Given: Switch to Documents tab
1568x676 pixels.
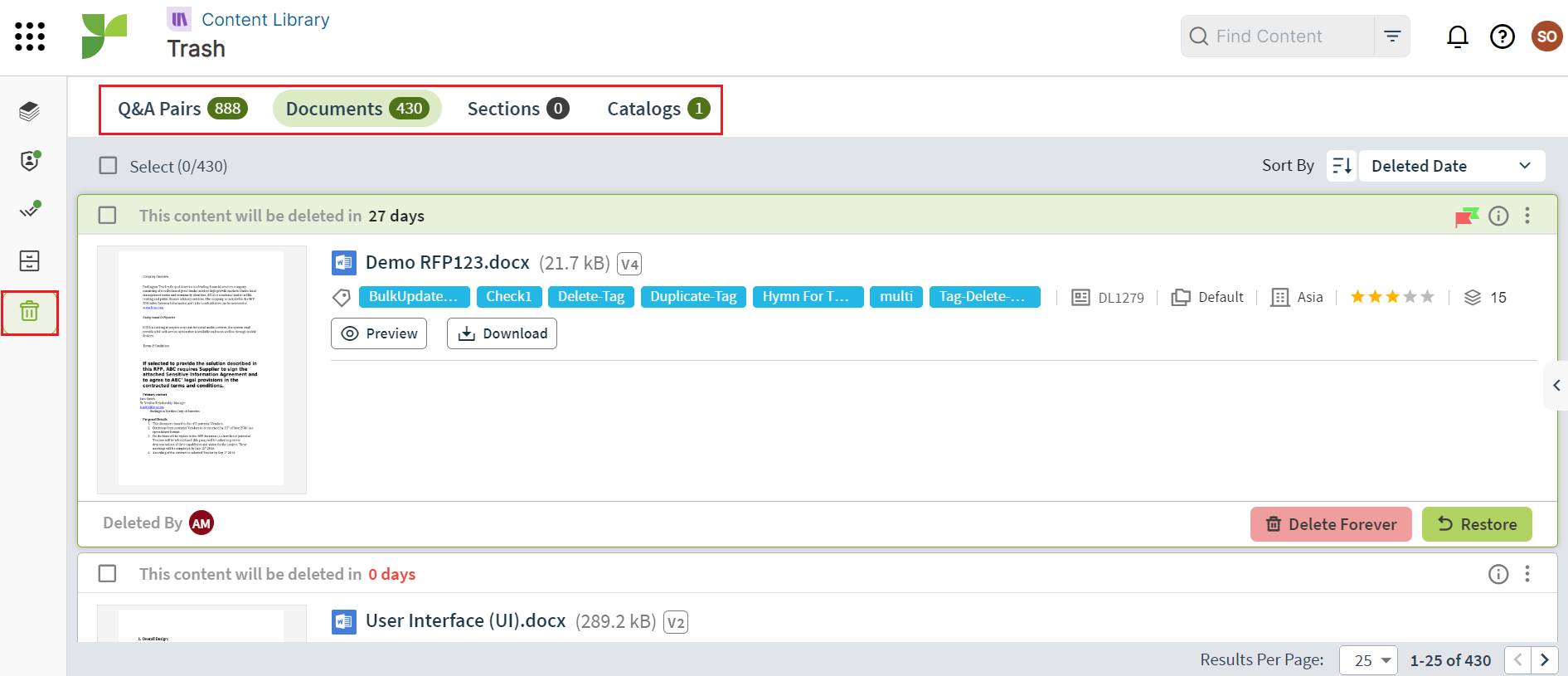Looking at the screenshot, I should click(357, 109).
